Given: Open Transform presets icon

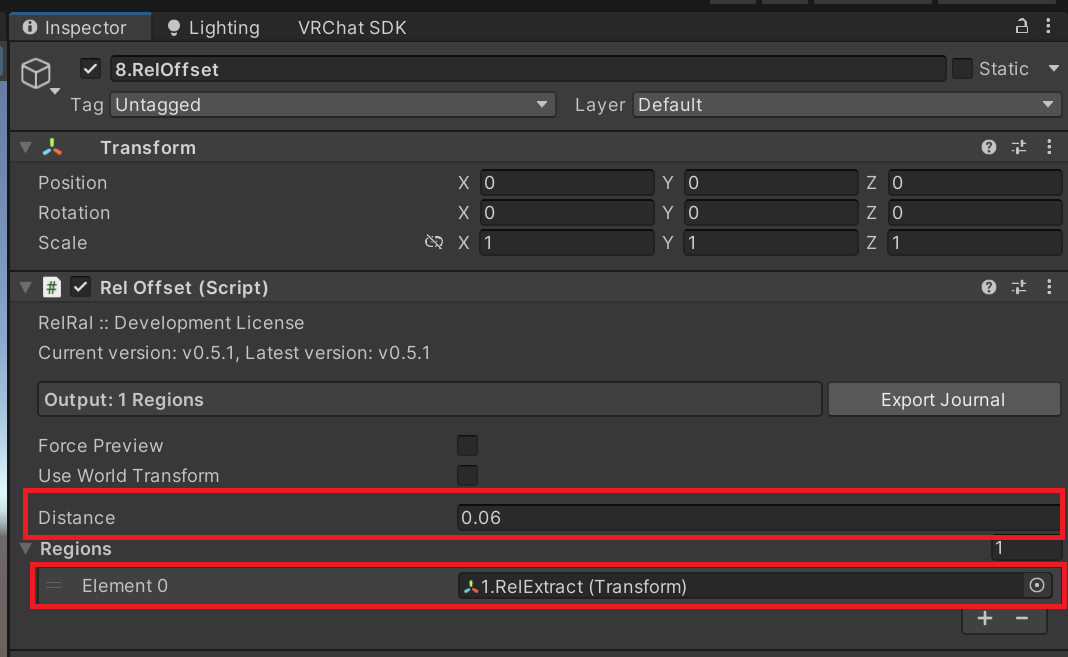Looking at the screenshot, I should point(1019,147).
